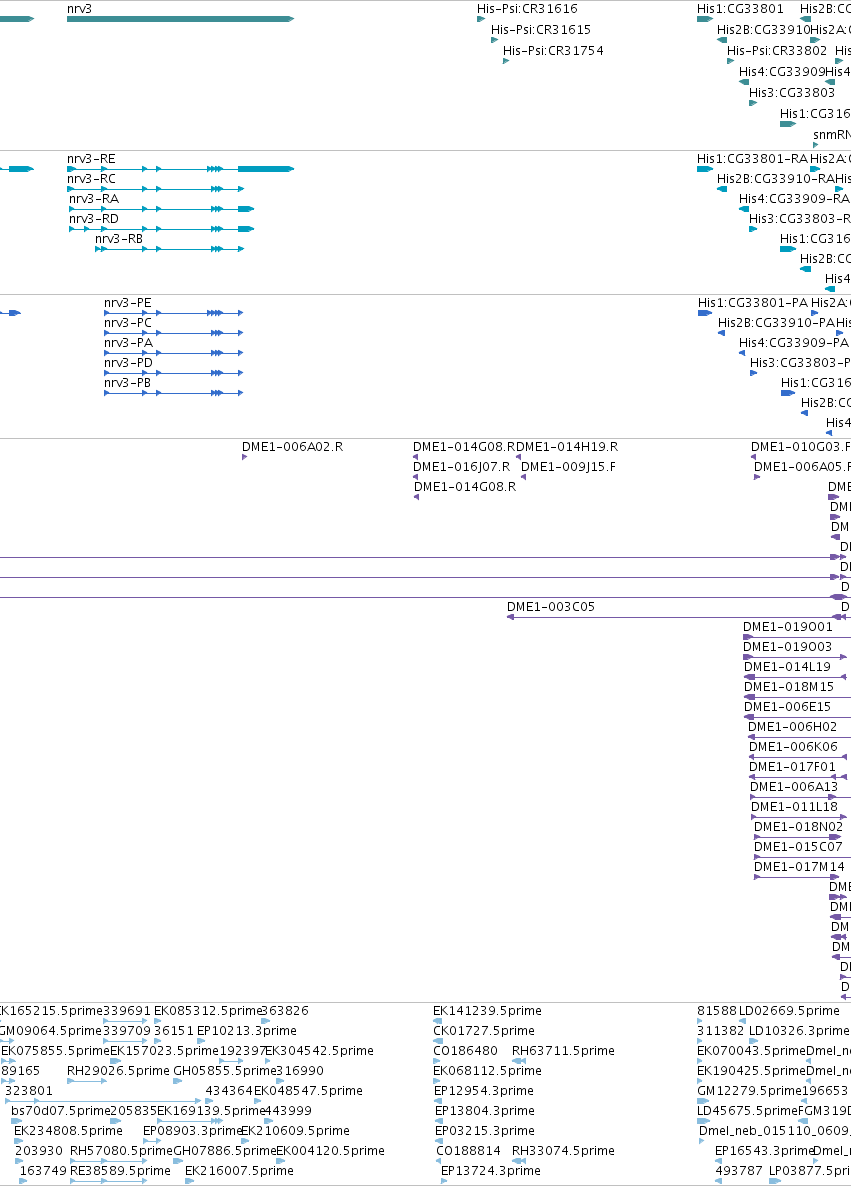Click the nrv3 gene label in top track
This screenshot has width=851, height=1186.
coord(79,9)
